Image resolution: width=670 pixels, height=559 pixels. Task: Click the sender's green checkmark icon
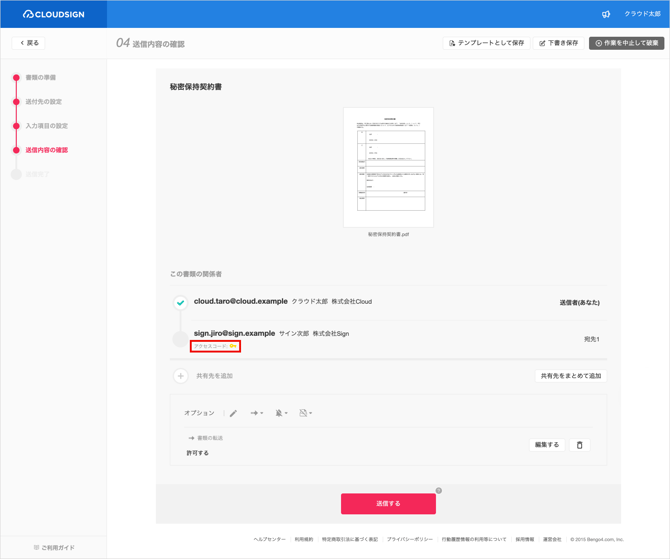[180, 302]
